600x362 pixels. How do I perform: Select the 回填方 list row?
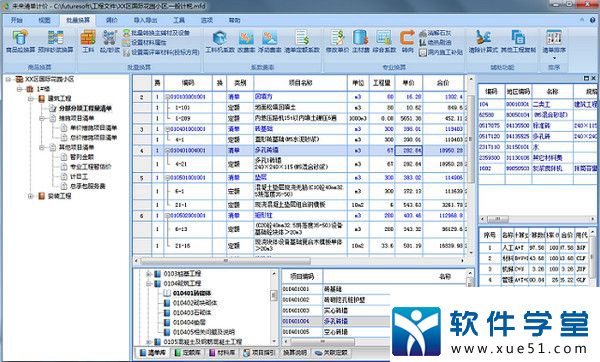pos(300,97)
